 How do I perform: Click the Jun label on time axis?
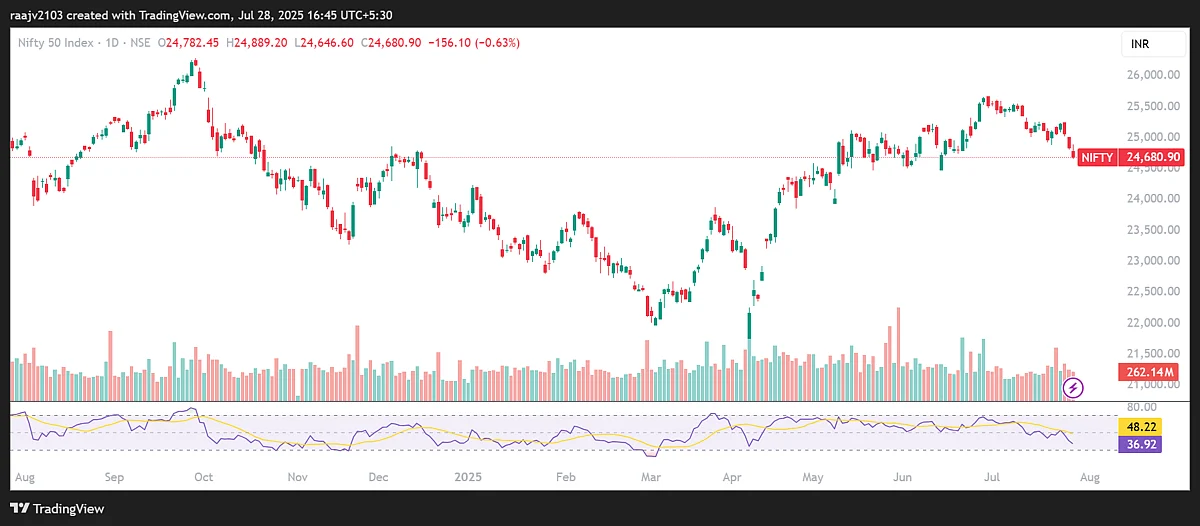(x=903, y=479)
